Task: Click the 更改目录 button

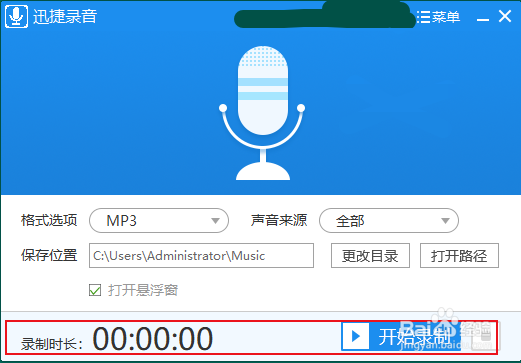Action: (x=370, y=256)
